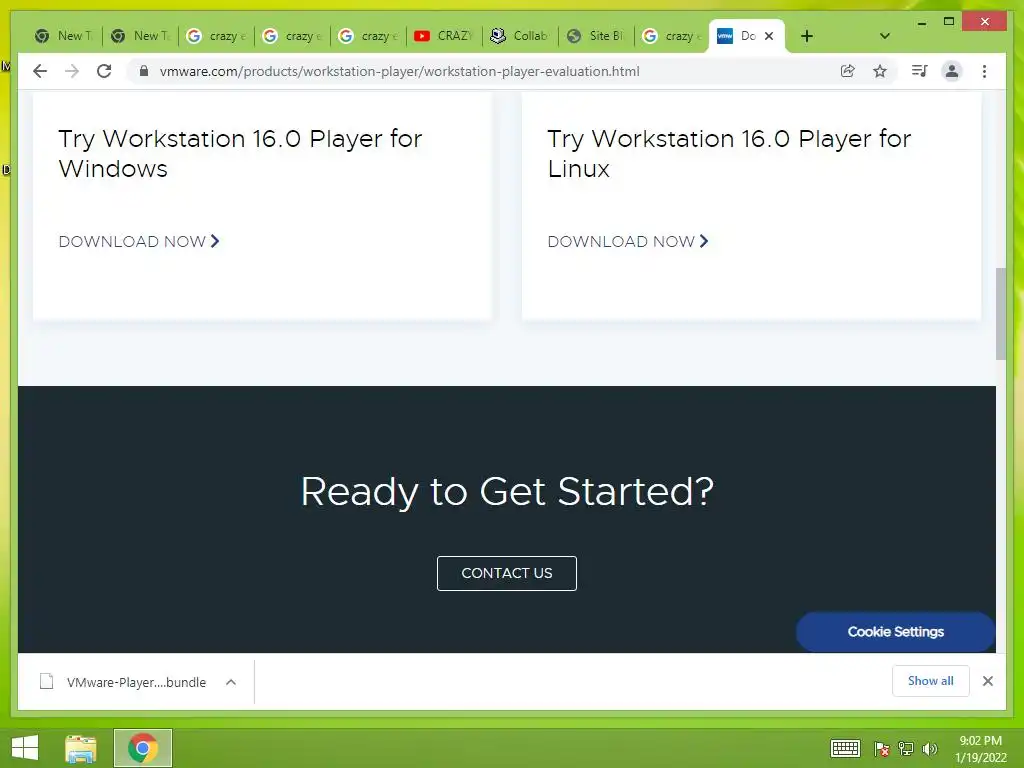Close the active VMware download tab
The width and height of the screenshot is (1024, 768).
click(x=769, y=36)
